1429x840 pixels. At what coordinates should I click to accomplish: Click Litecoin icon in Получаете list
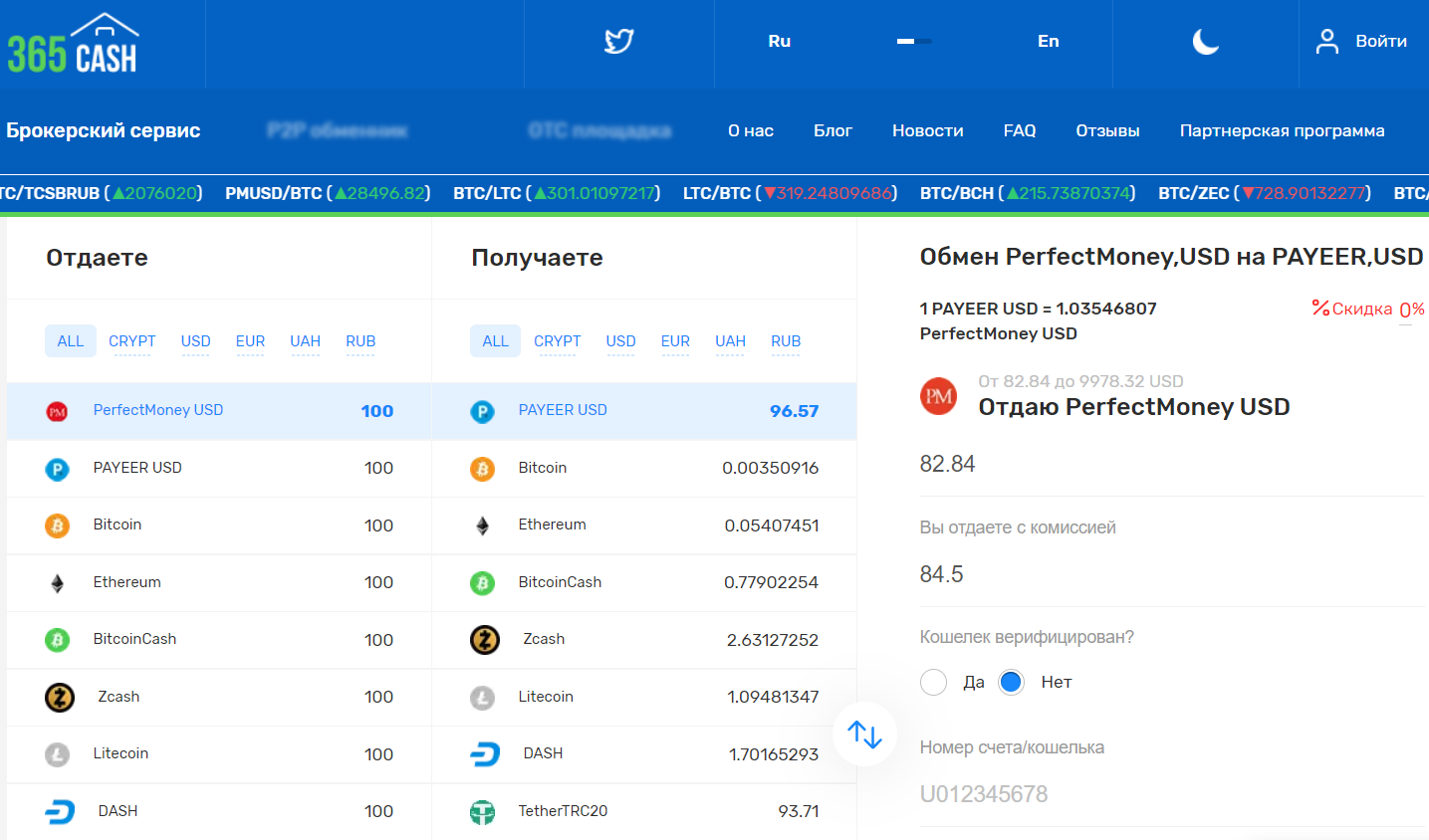[x=483, y=698]
